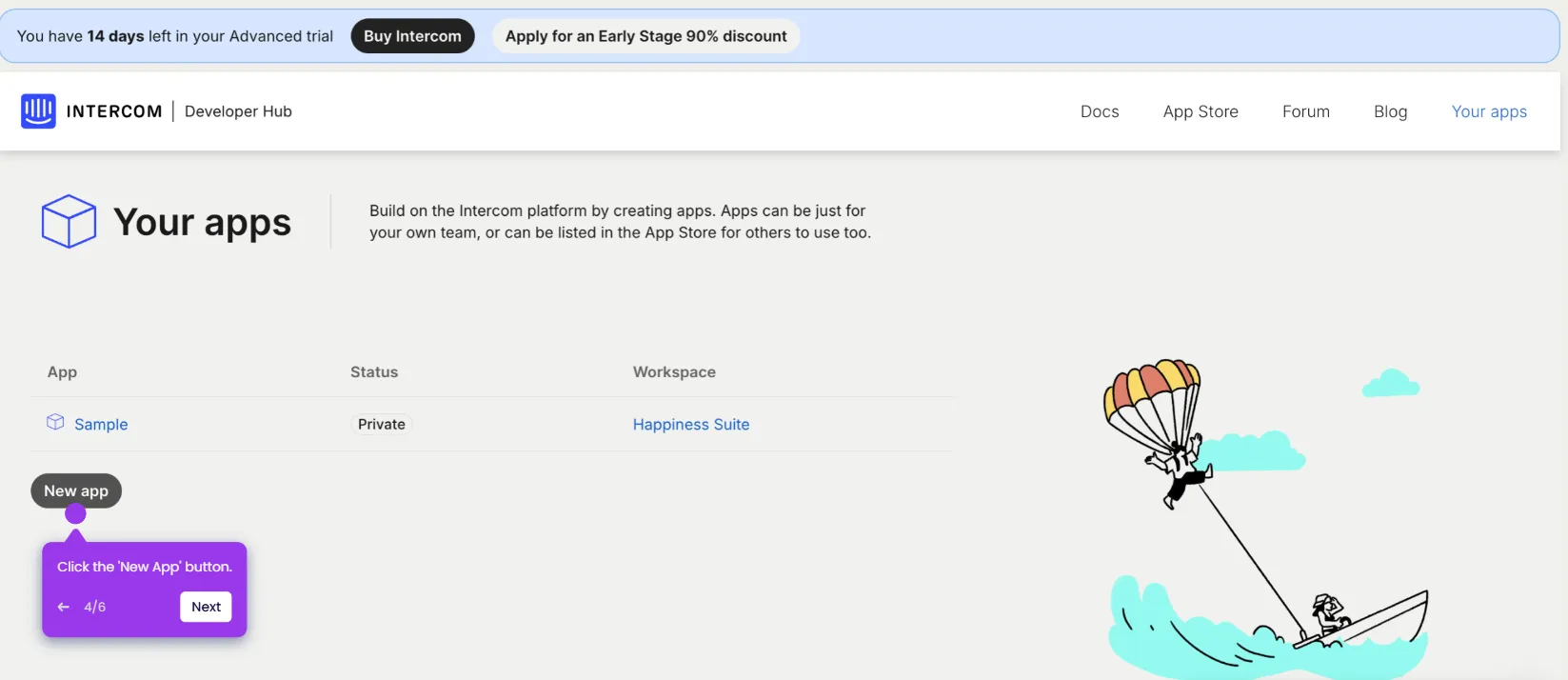Image resolution: width=1568 pixels, height=680 pixels.
Task: Click the 'Your apps' page heading
Action: [x=202, y=222]
